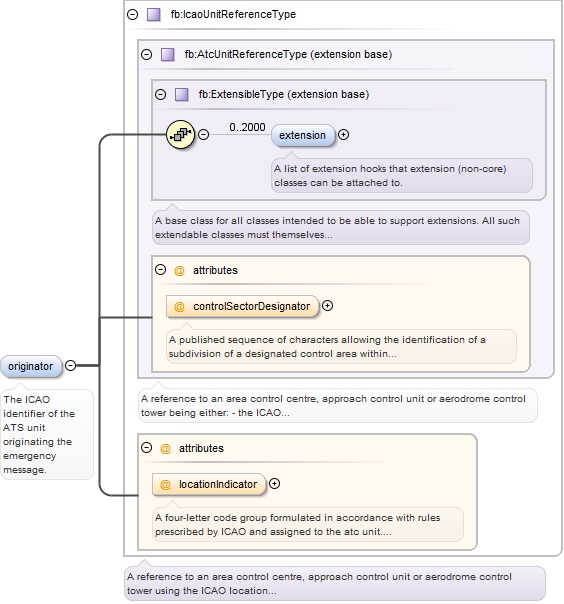564x604 pixels.
Task: Click the @ icon inside locationIndicator
Action: point(165,485)
